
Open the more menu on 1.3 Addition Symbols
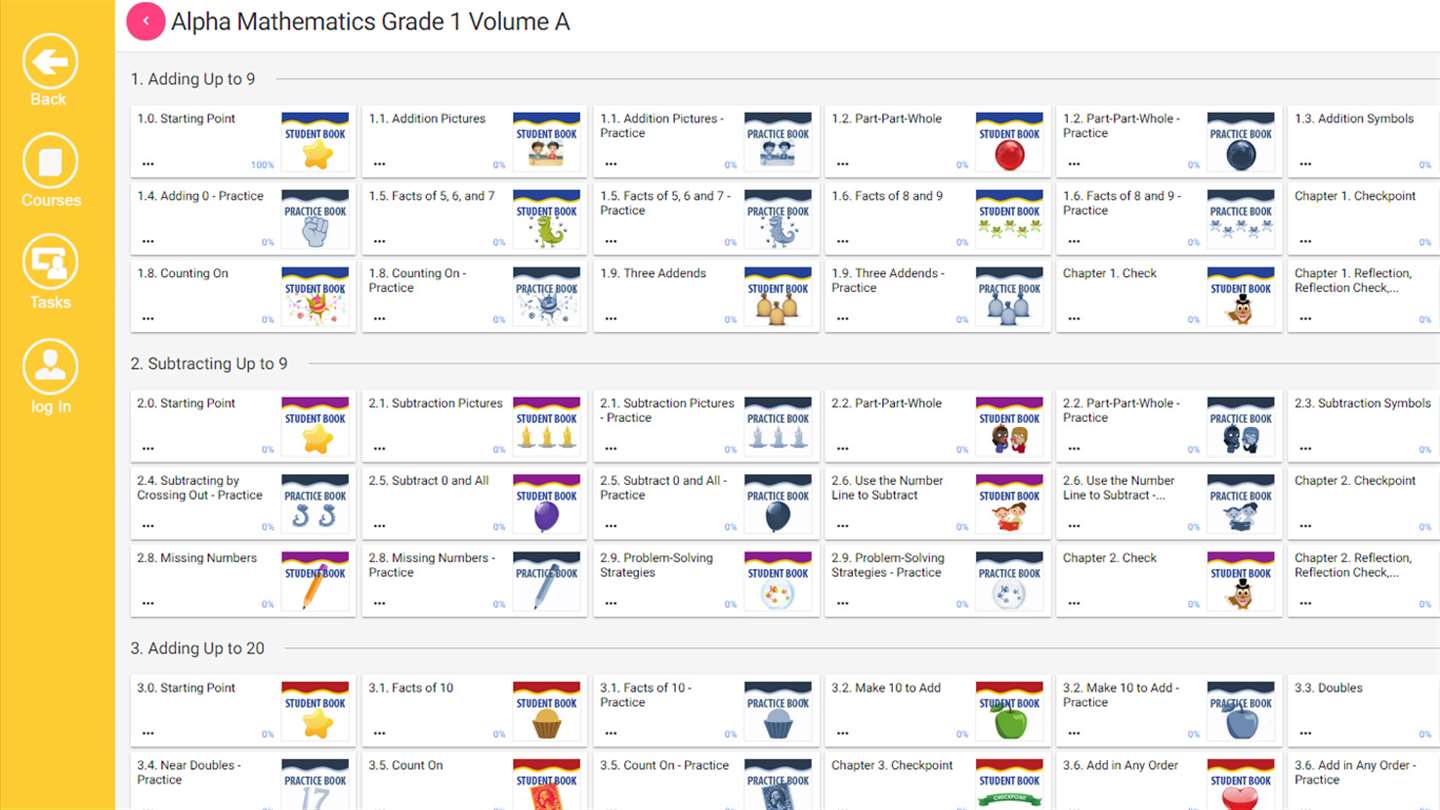[1305, 164]
